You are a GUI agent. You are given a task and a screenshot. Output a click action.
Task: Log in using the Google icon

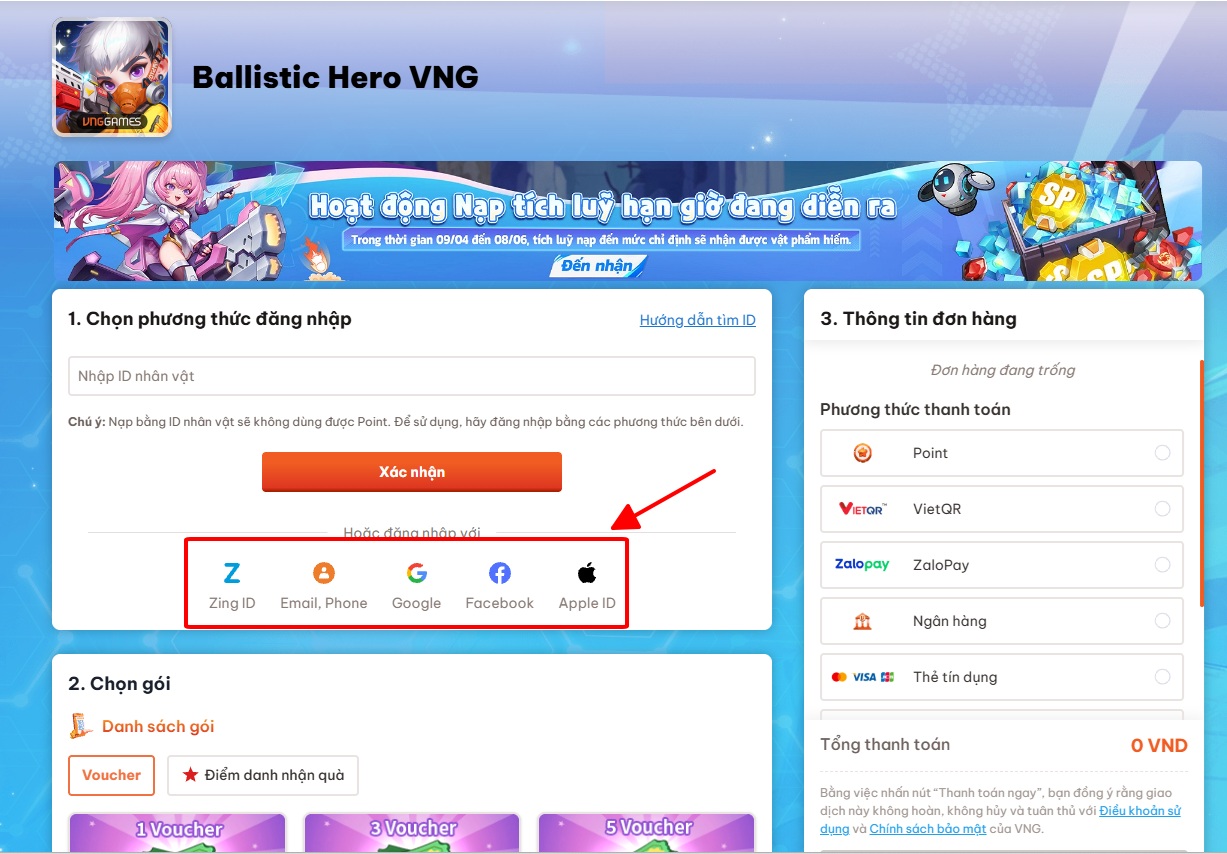coord(417,573)
